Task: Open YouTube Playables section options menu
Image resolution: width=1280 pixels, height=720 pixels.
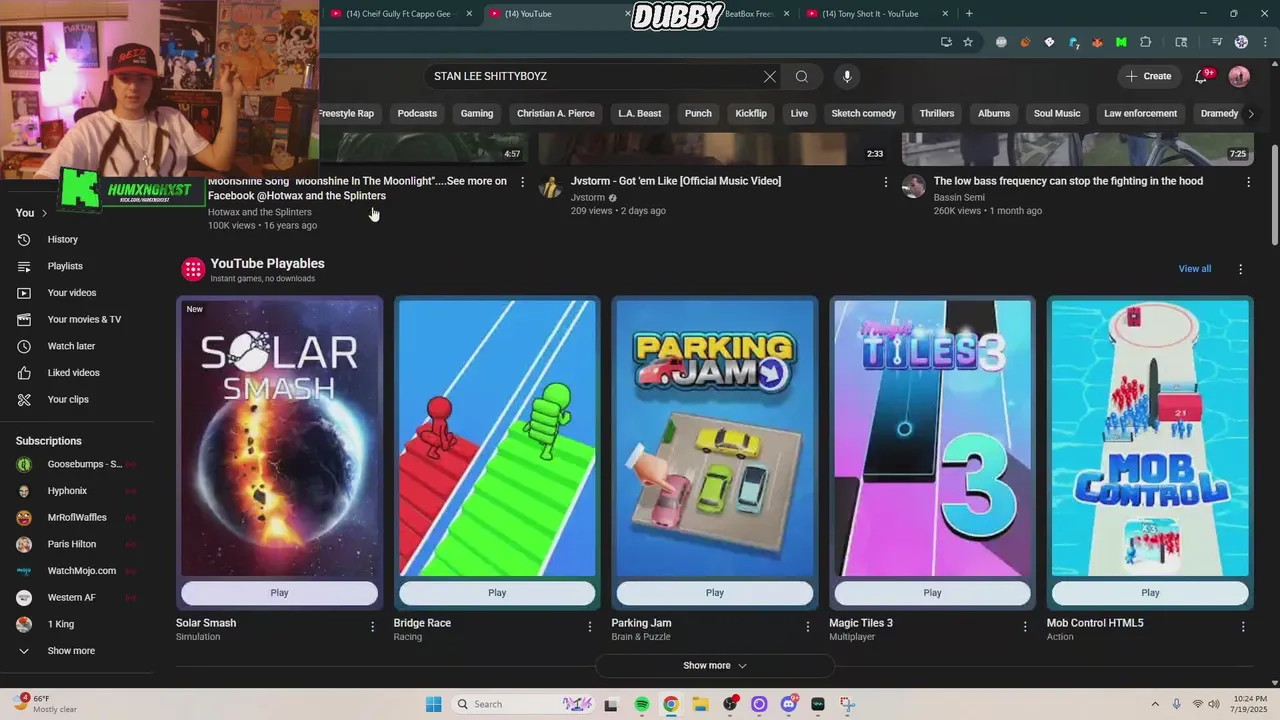Action: (x=1241, y=269)
